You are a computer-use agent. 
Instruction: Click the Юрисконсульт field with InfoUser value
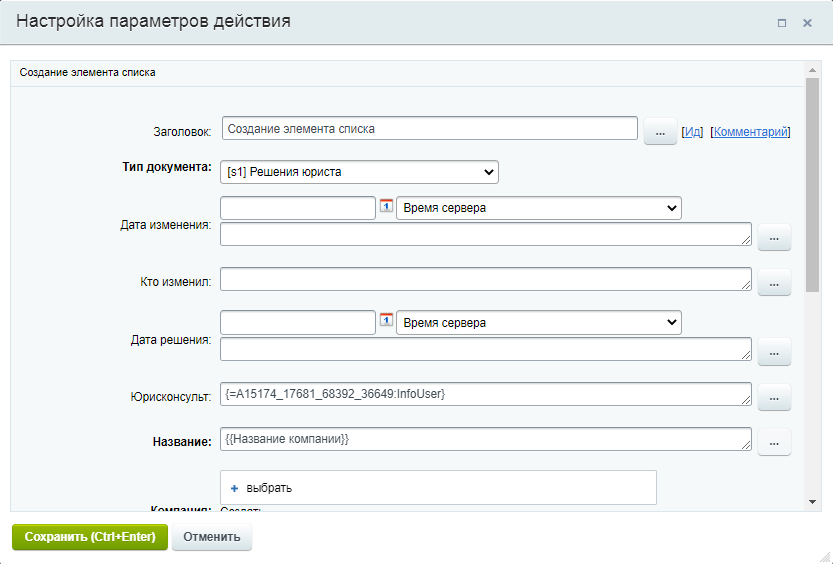[x=486, y=394]
